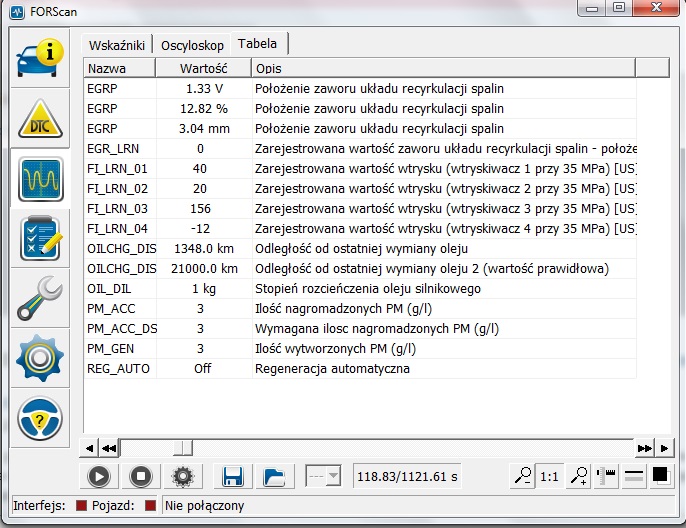686x528 pixels.
Task: Click the Wartość column header
Action: pos(203,69)
